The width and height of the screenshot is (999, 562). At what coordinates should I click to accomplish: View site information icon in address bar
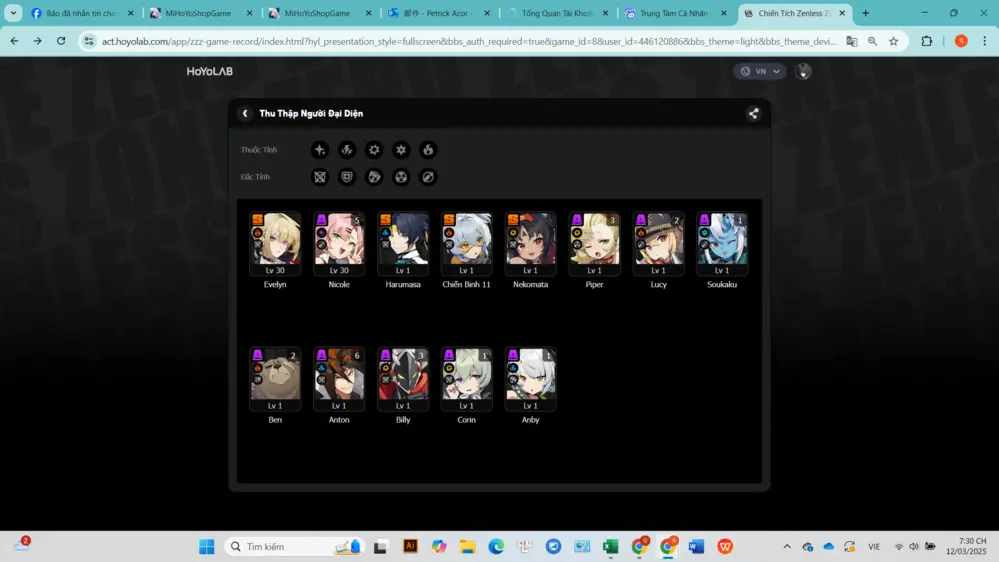tap(89, 41)
